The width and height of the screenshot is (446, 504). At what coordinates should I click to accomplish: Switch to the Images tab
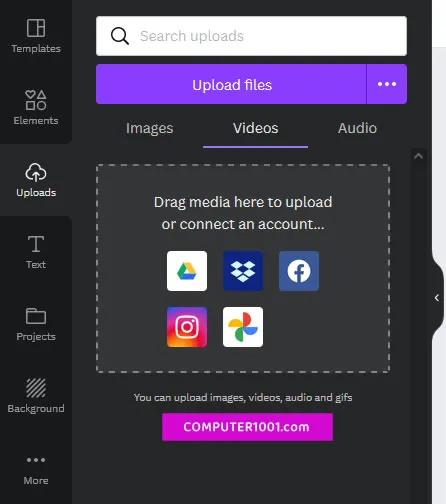pyautogui.click(x=150, y=128)
